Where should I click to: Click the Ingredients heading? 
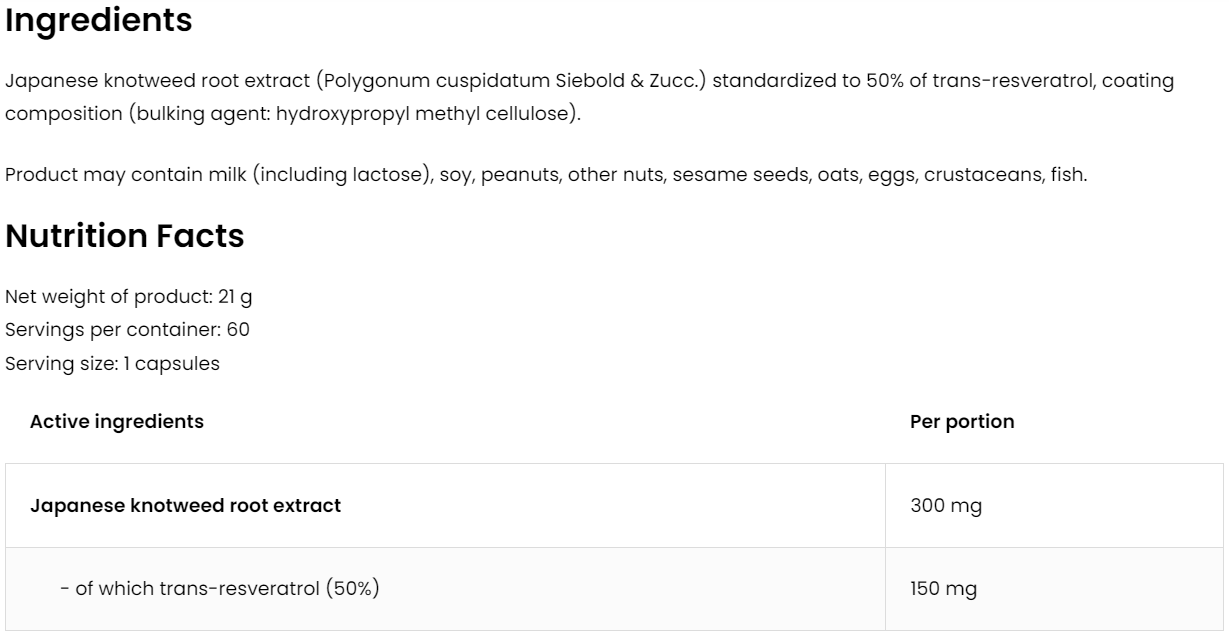99,22
